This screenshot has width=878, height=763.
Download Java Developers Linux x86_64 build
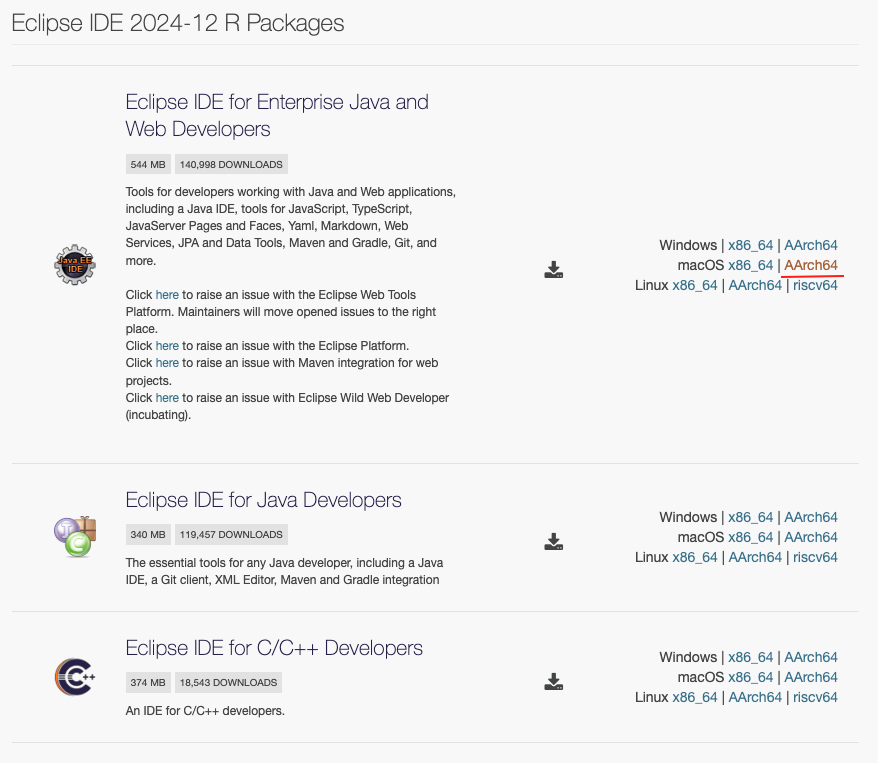[695, 558]
